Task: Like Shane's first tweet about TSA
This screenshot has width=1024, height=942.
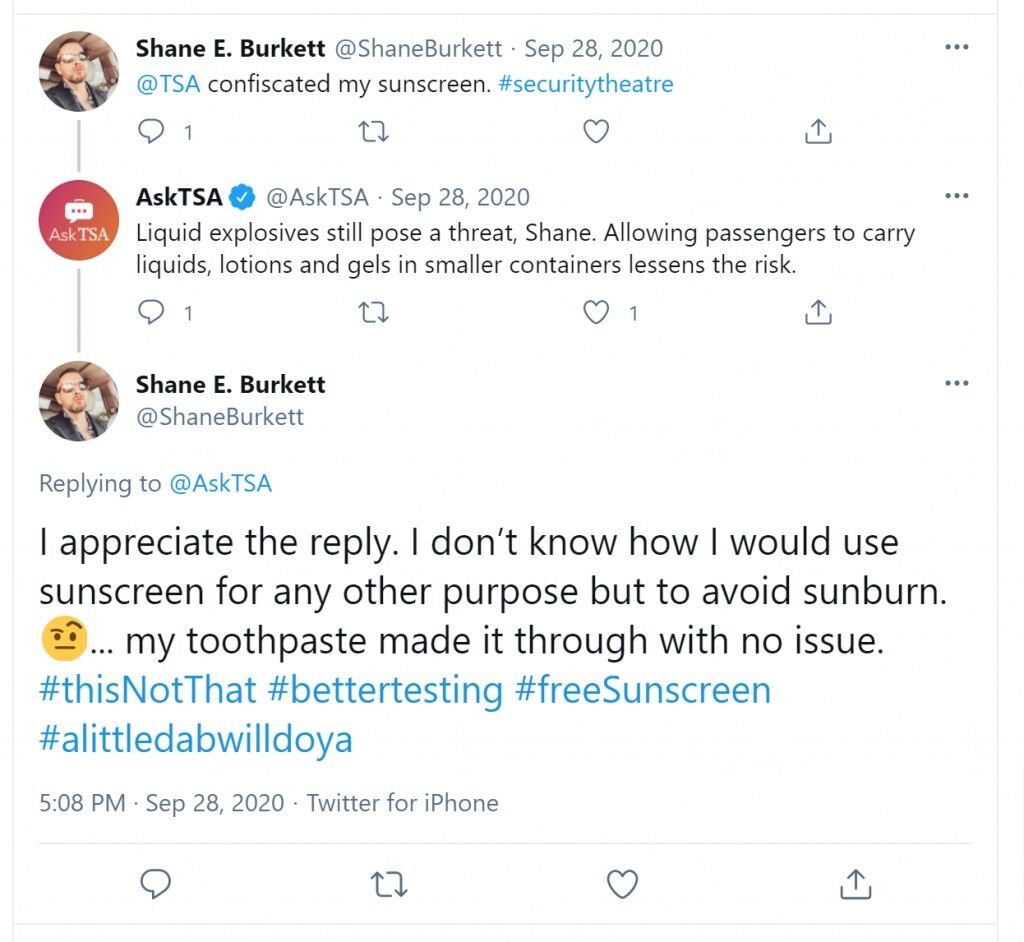Action: click(x=596, y=131)
